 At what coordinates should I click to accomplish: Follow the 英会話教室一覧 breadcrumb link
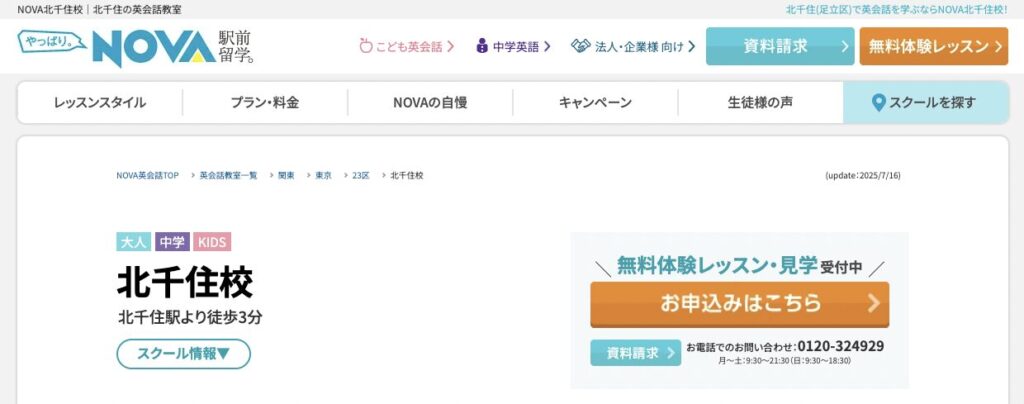pos(229,176)
